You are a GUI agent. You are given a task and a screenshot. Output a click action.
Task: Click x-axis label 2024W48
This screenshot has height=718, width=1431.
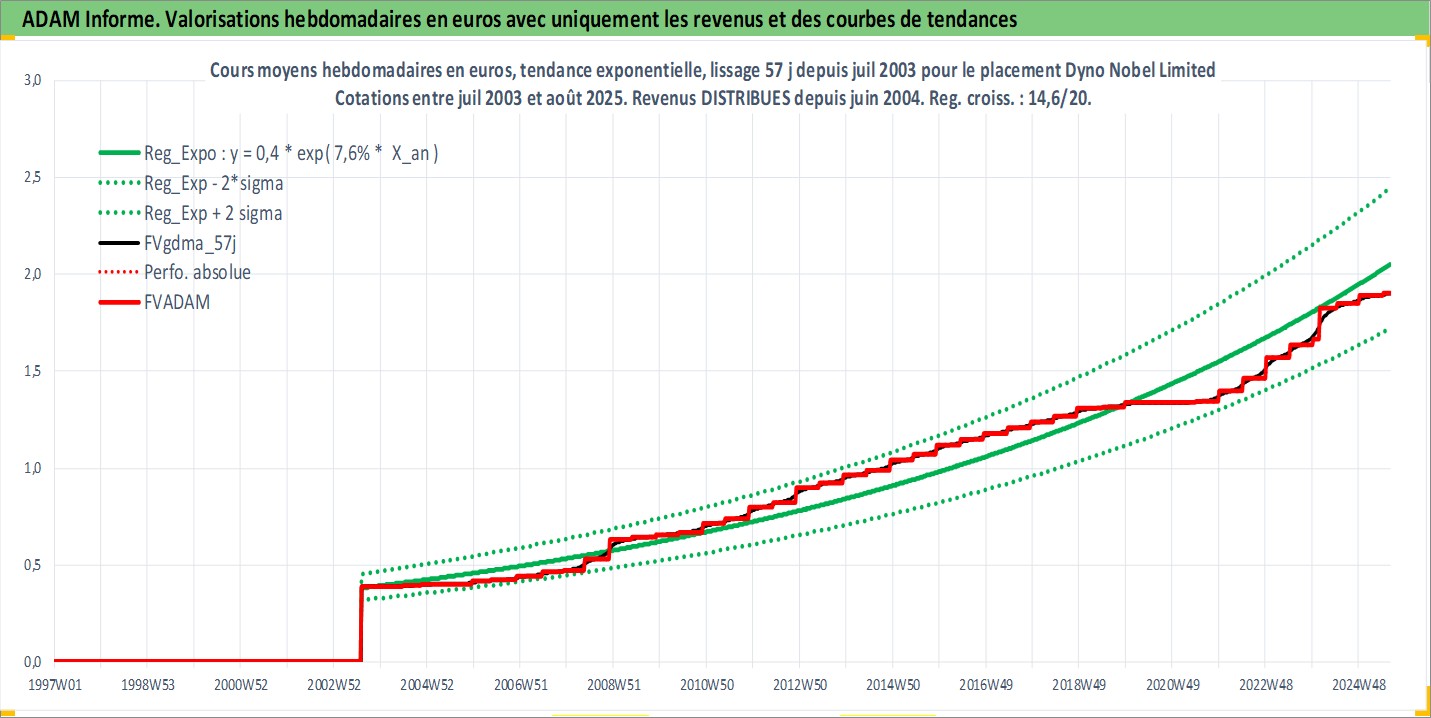pyautogui.click(x=1358, y=686)
